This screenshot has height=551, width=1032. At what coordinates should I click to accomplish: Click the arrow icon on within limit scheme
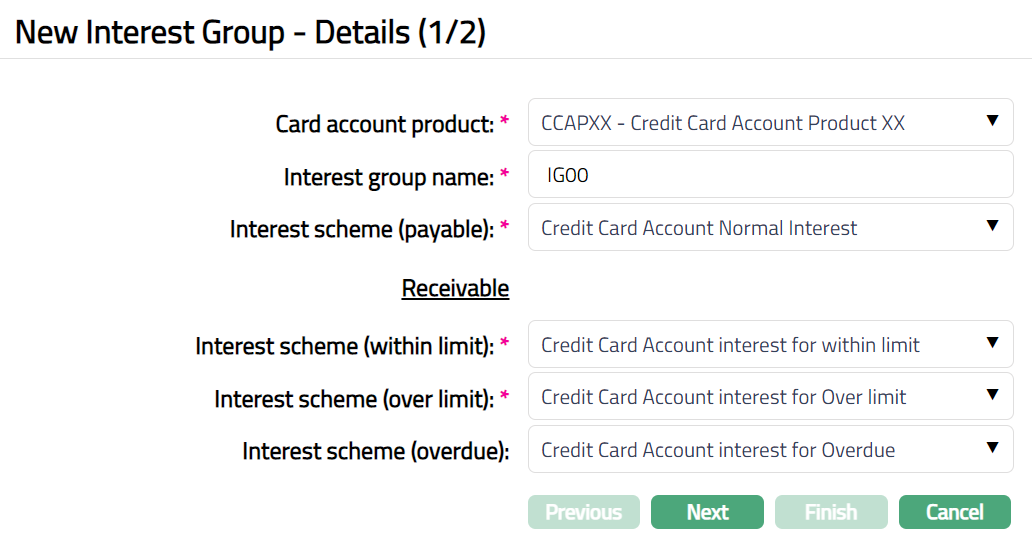992,343
